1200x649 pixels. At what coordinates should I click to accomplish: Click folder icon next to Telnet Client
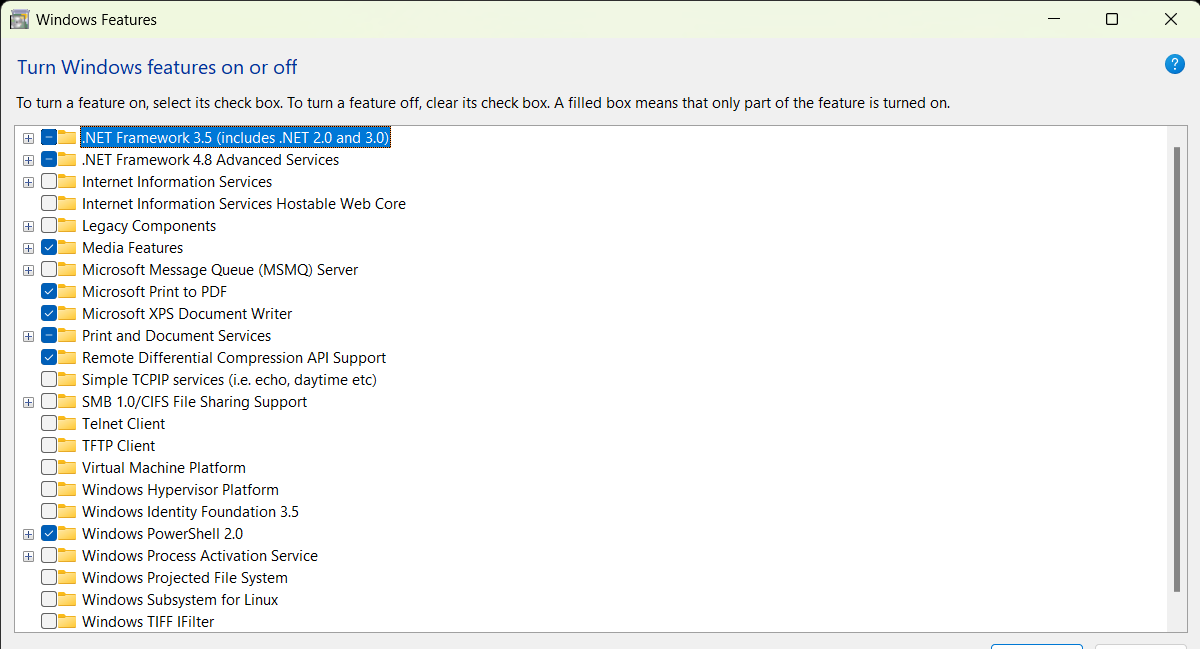(x=67, y=424)
